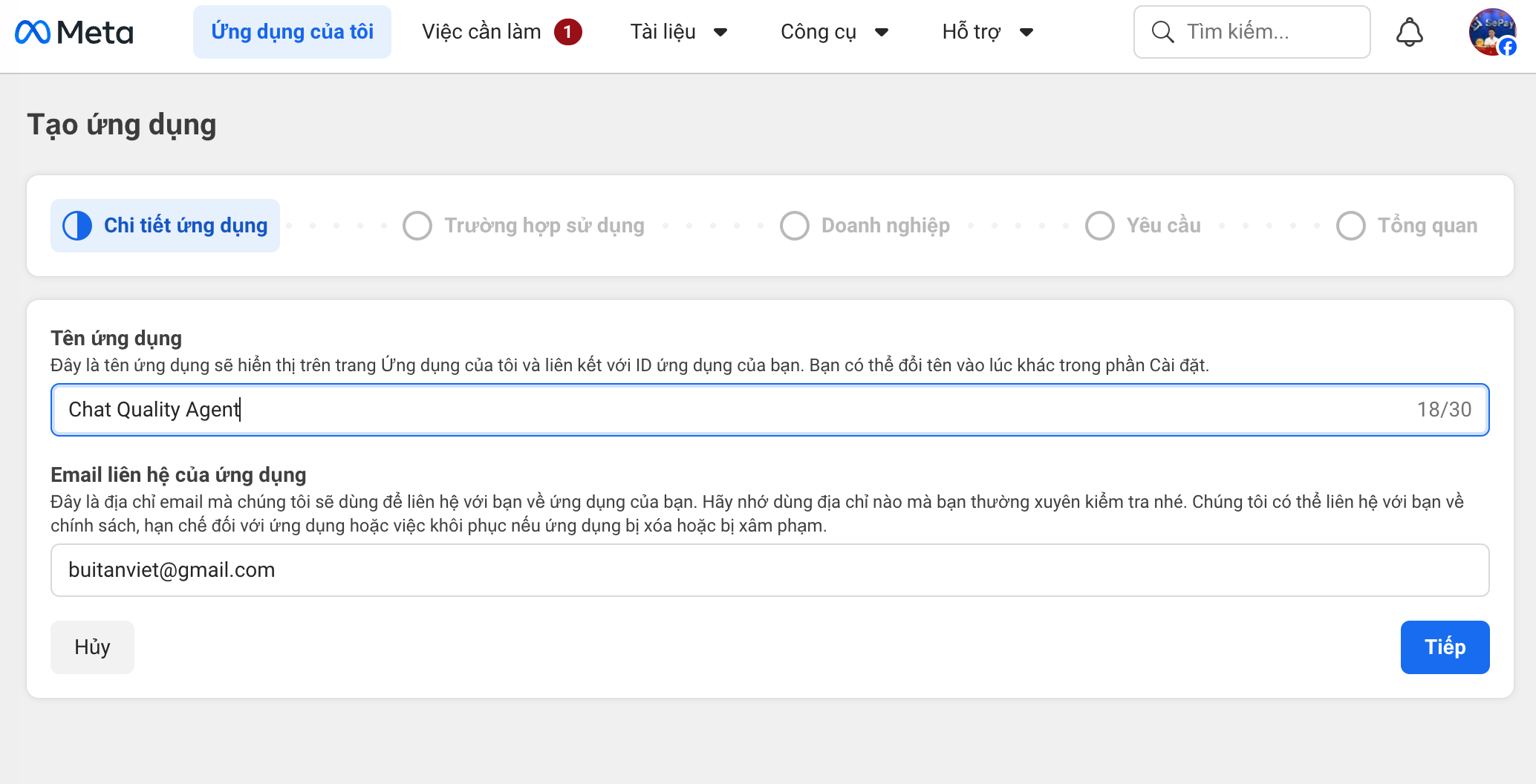Open the notifications bell
This screenshot has width=1536, height=784.
tap(1409, 31)
